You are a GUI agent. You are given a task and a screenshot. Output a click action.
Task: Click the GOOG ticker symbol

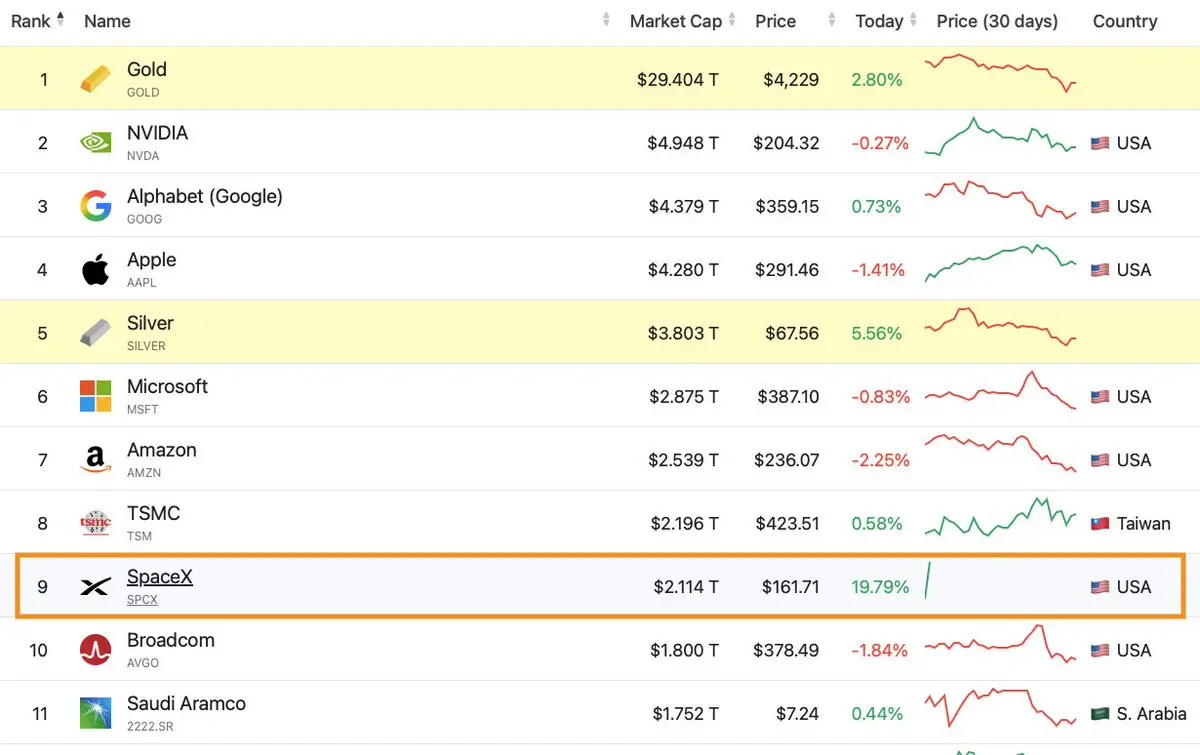point(144,219)
